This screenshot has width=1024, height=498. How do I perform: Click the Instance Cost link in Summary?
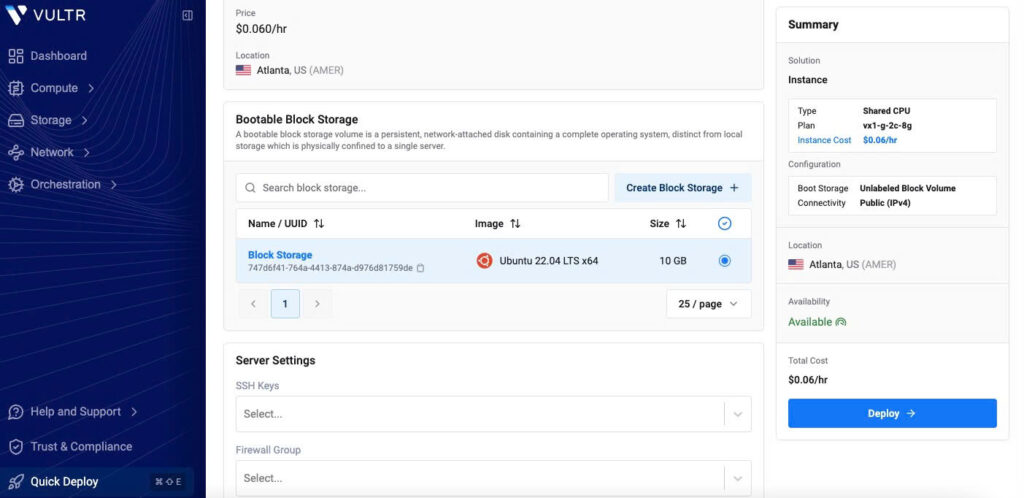[824, 140]
